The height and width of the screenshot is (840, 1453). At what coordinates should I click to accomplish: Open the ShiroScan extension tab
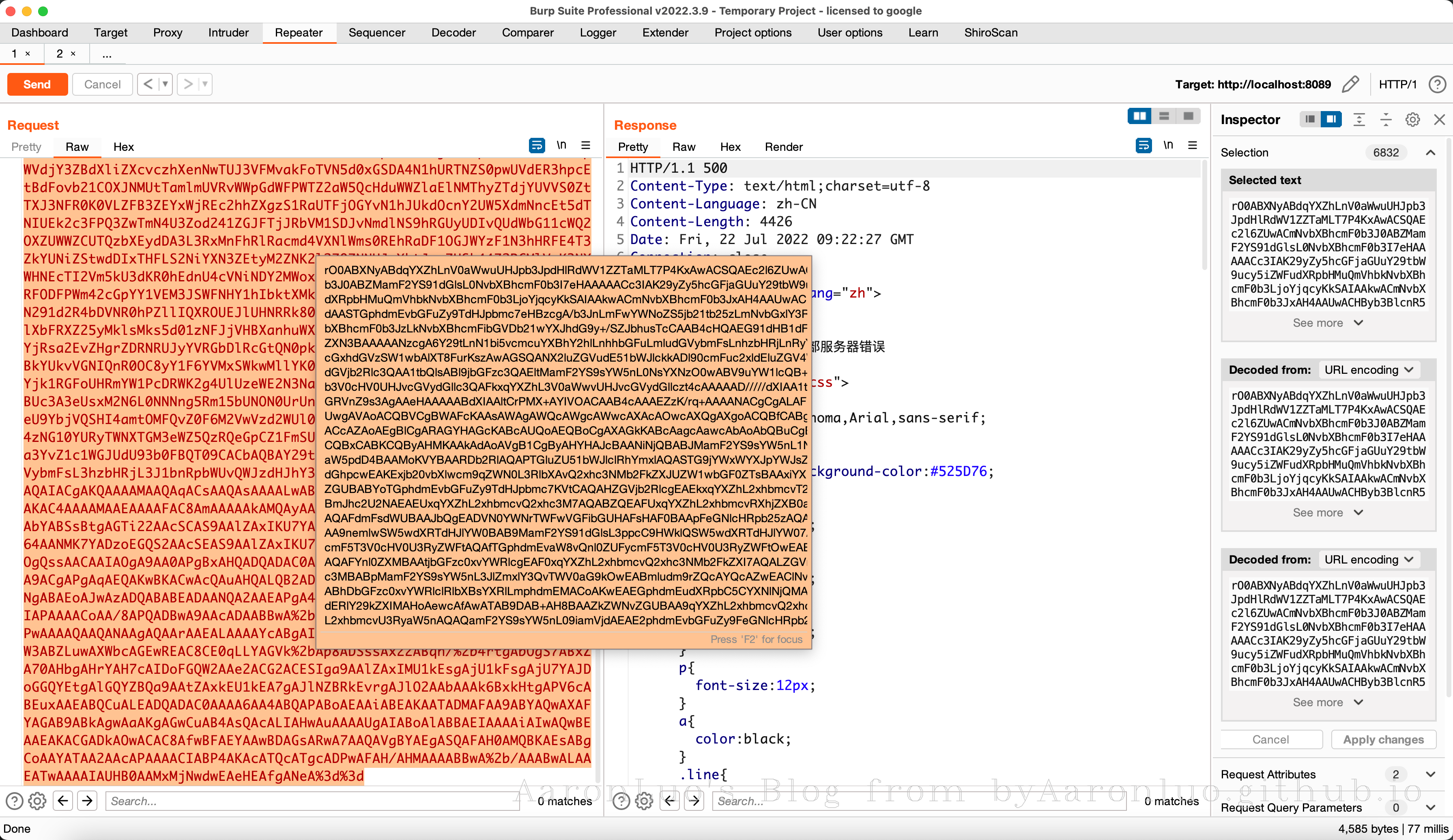coord(990,32)
